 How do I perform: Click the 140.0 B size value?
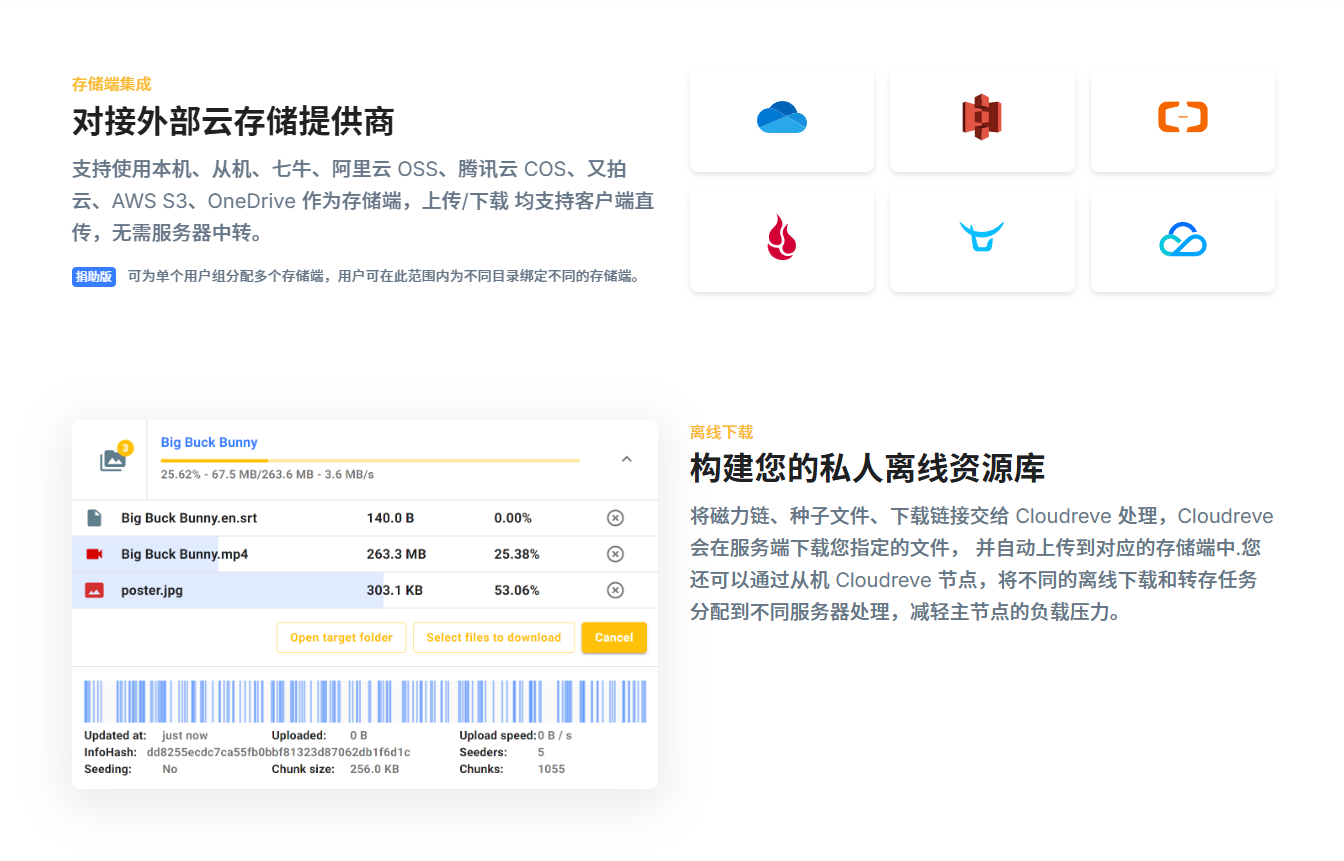(390, 518)
